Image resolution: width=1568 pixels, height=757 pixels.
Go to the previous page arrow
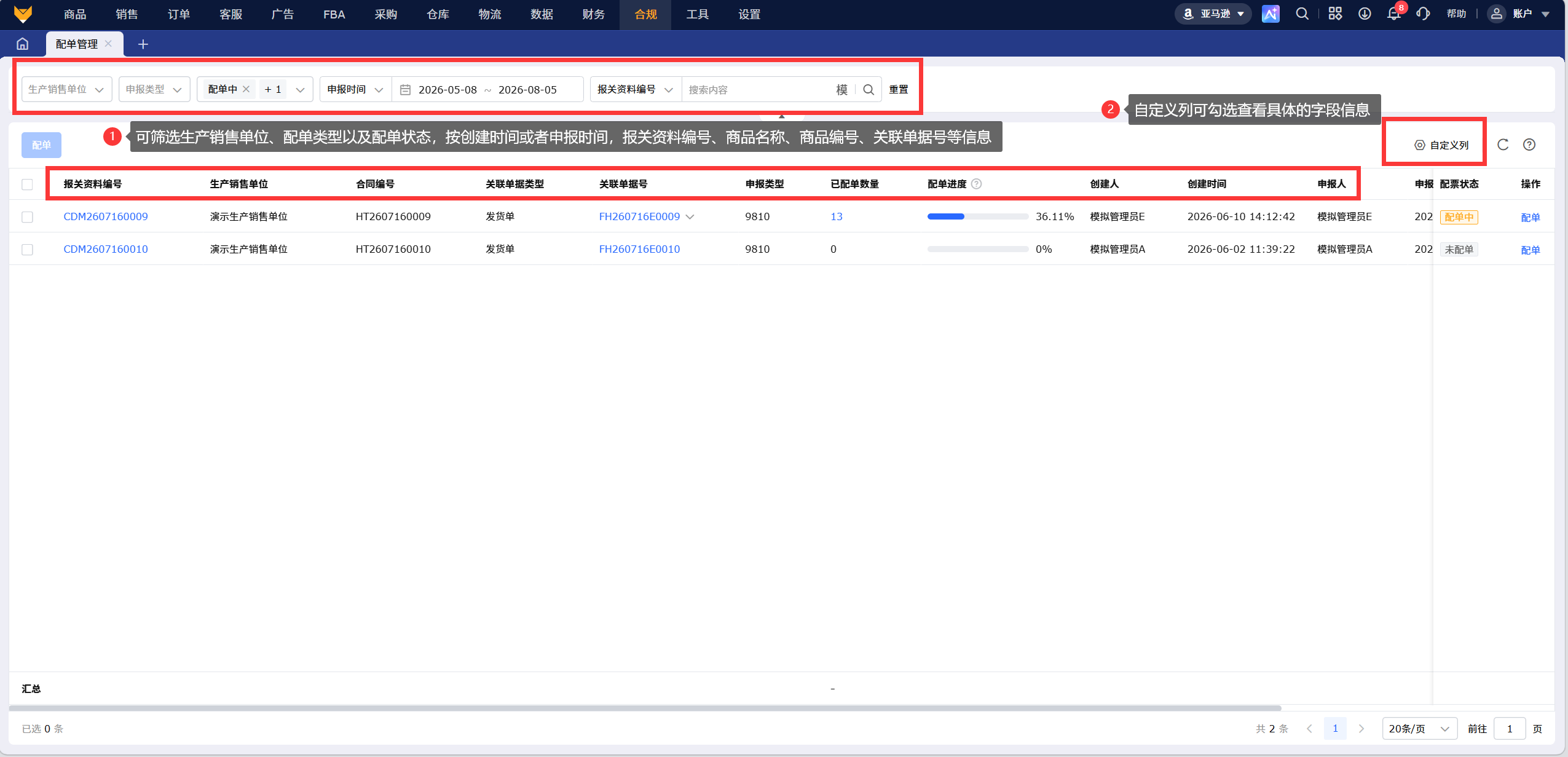click(x=1309, y=729)
